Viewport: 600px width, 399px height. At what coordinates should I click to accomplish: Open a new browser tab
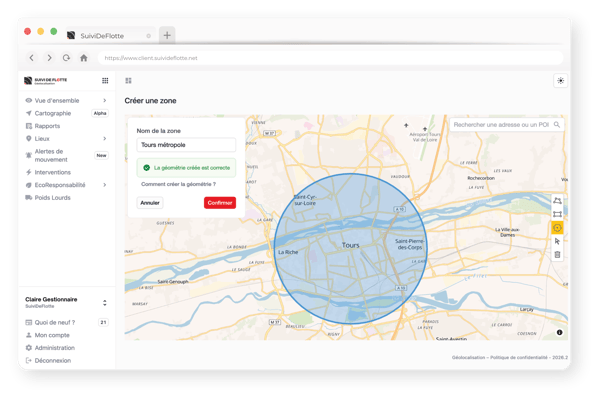click(x=167, y=35)
